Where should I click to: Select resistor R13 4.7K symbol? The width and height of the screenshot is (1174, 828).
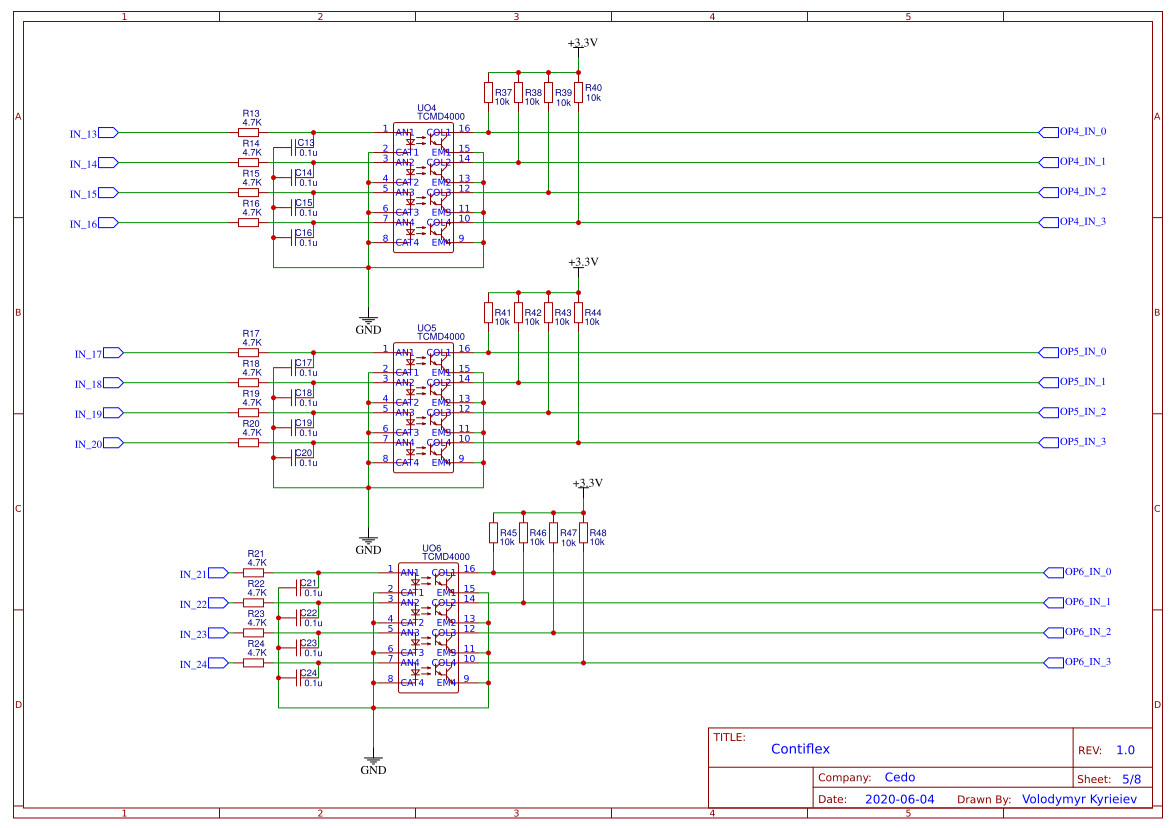click(x=246, y=131)
